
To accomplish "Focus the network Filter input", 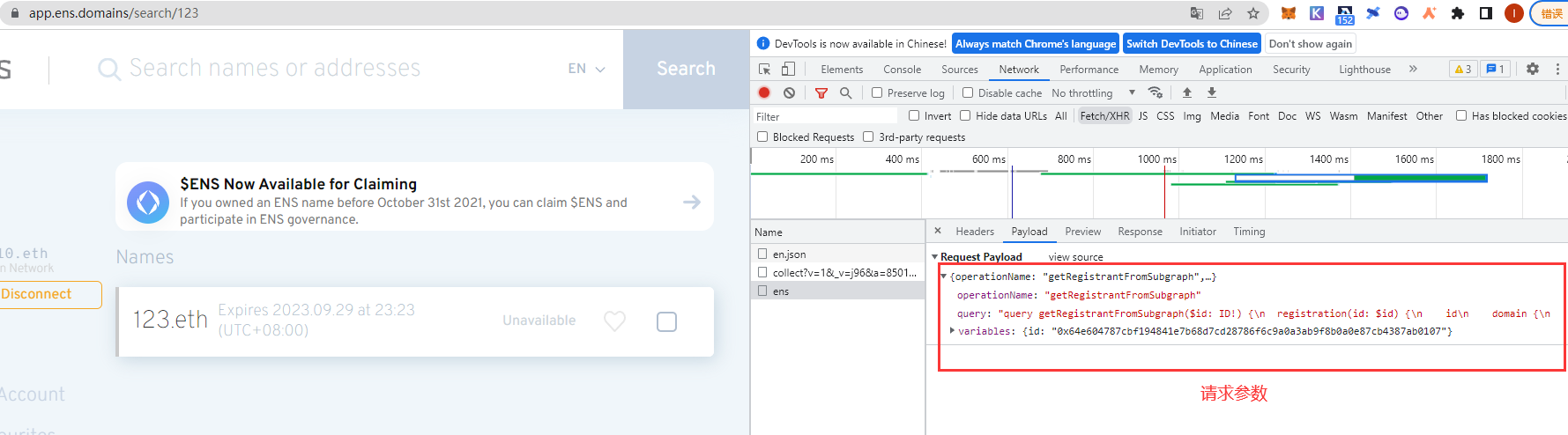I will (x=824, y=116).
